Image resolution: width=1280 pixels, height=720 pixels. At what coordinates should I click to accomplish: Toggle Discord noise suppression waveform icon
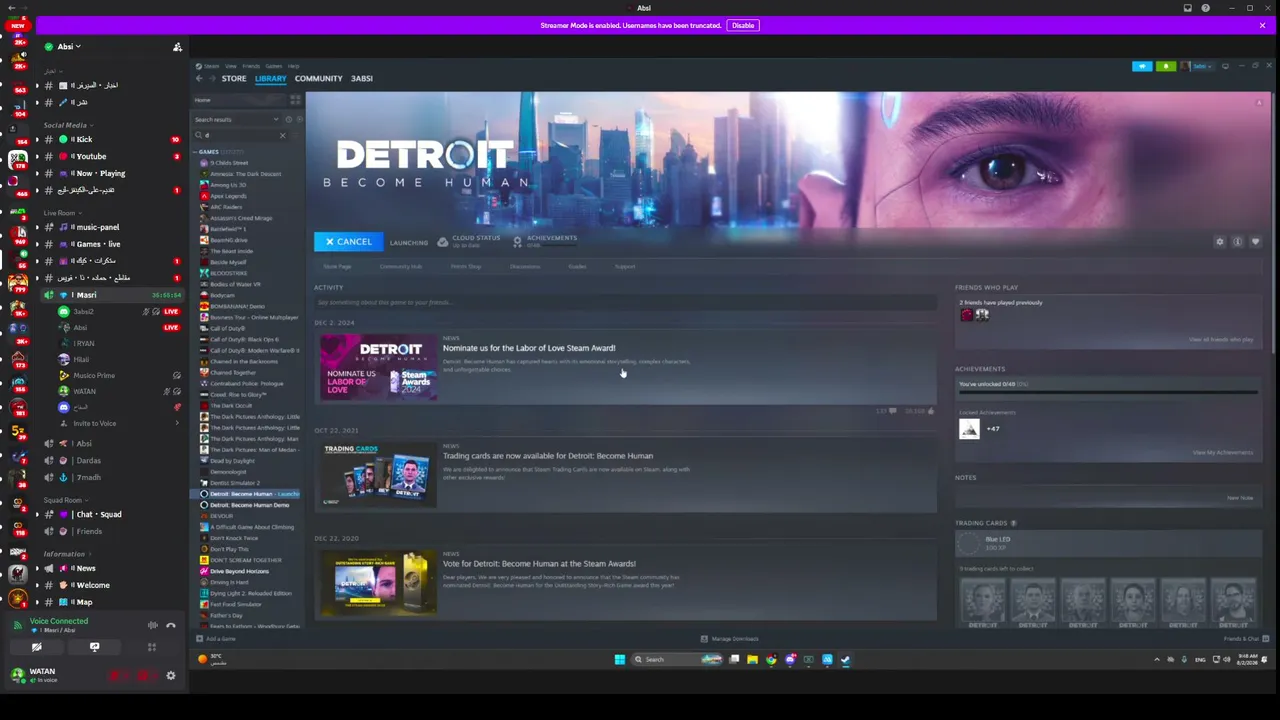click(152, 625)
